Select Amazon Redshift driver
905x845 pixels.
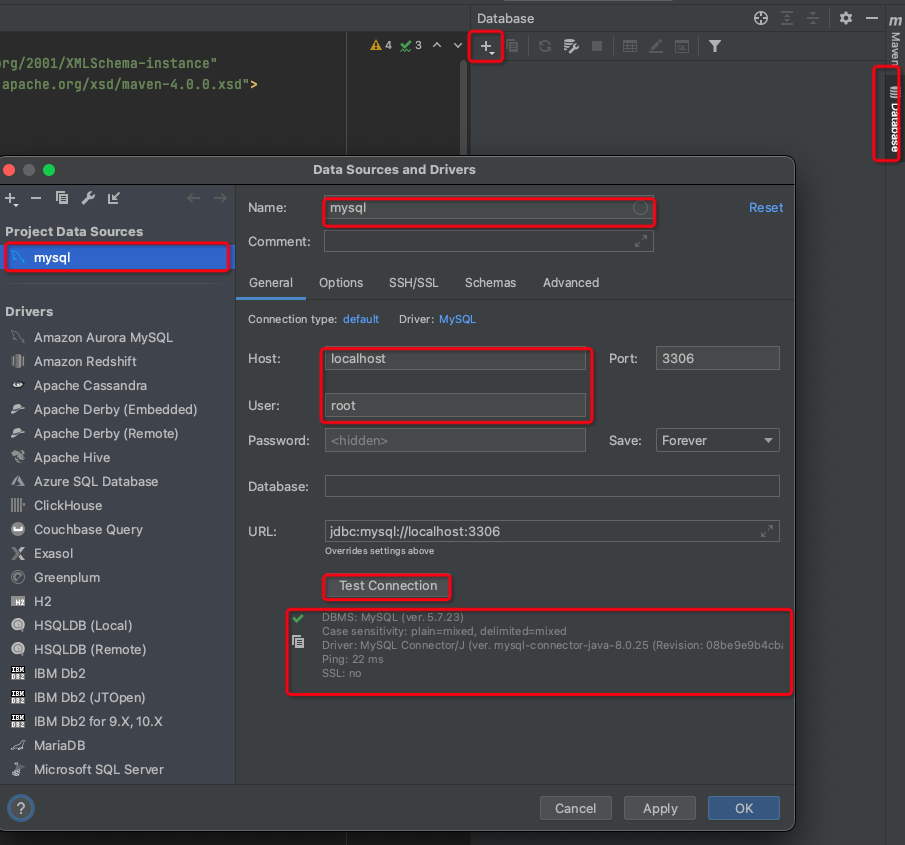coord(85,361)
